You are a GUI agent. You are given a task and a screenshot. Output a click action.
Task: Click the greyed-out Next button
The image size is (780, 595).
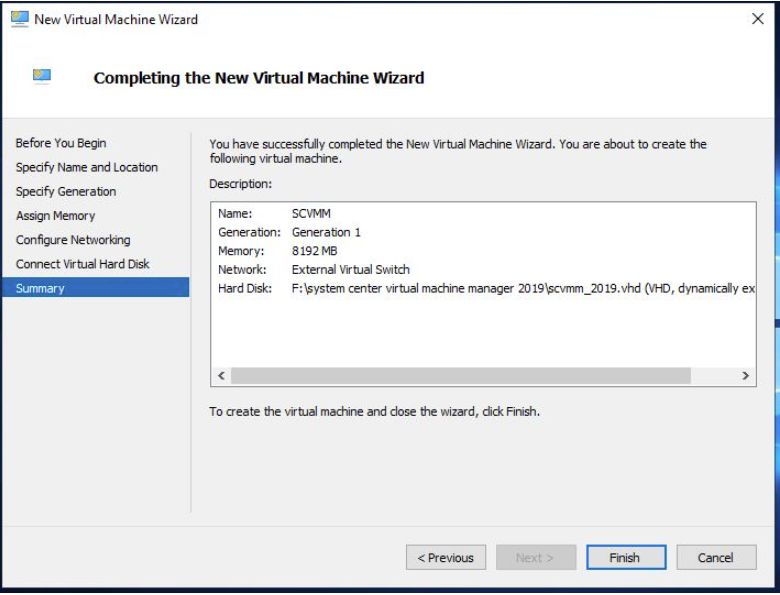[536, 557]
